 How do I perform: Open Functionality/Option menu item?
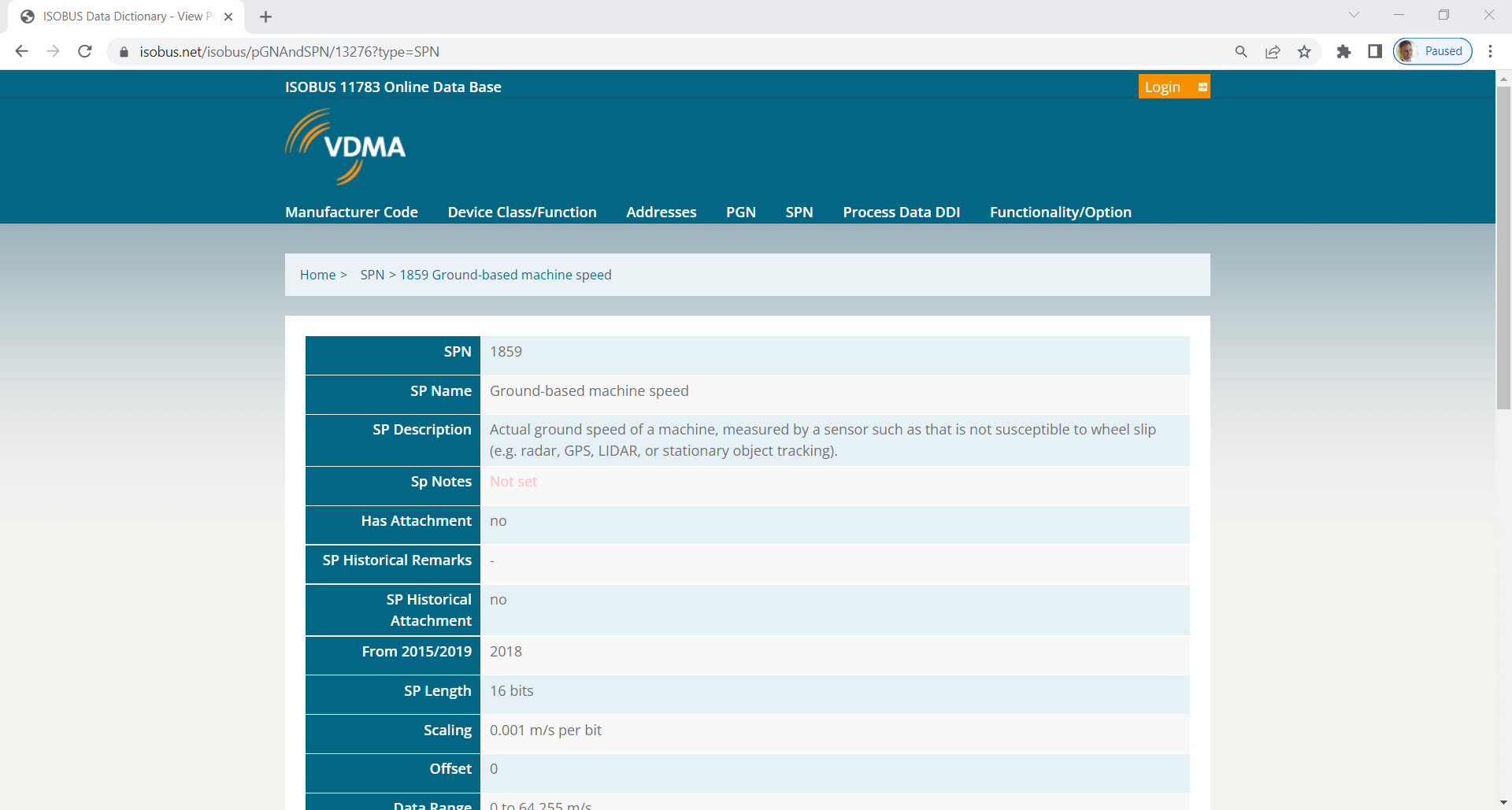[x=1061, y=213]
